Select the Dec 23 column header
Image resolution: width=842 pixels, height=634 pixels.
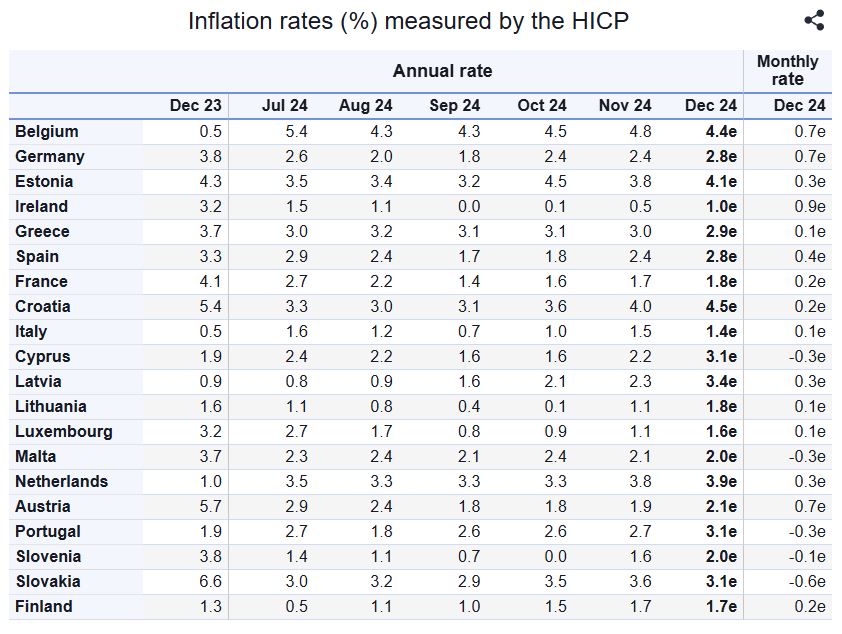pos(195,105)
